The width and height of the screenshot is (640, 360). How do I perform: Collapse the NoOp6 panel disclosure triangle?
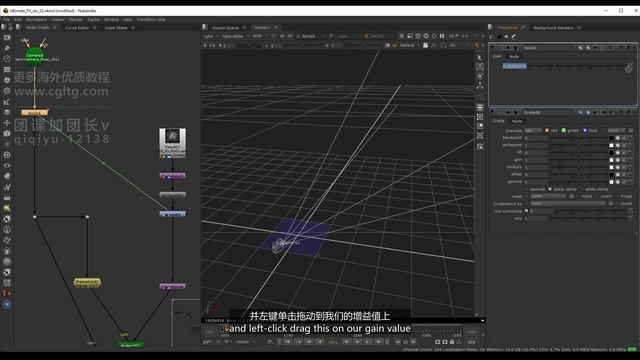[x=492, y=48]
